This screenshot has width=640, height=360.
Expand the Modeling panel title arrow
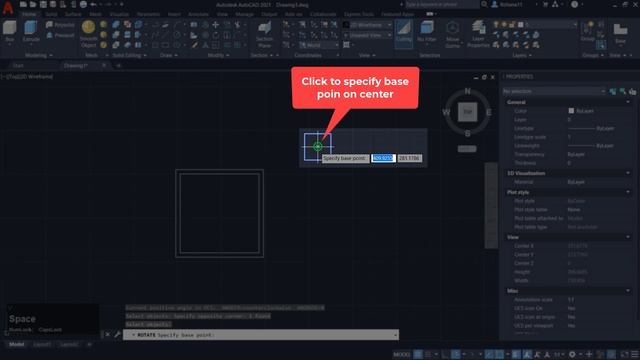pos(51,55)
